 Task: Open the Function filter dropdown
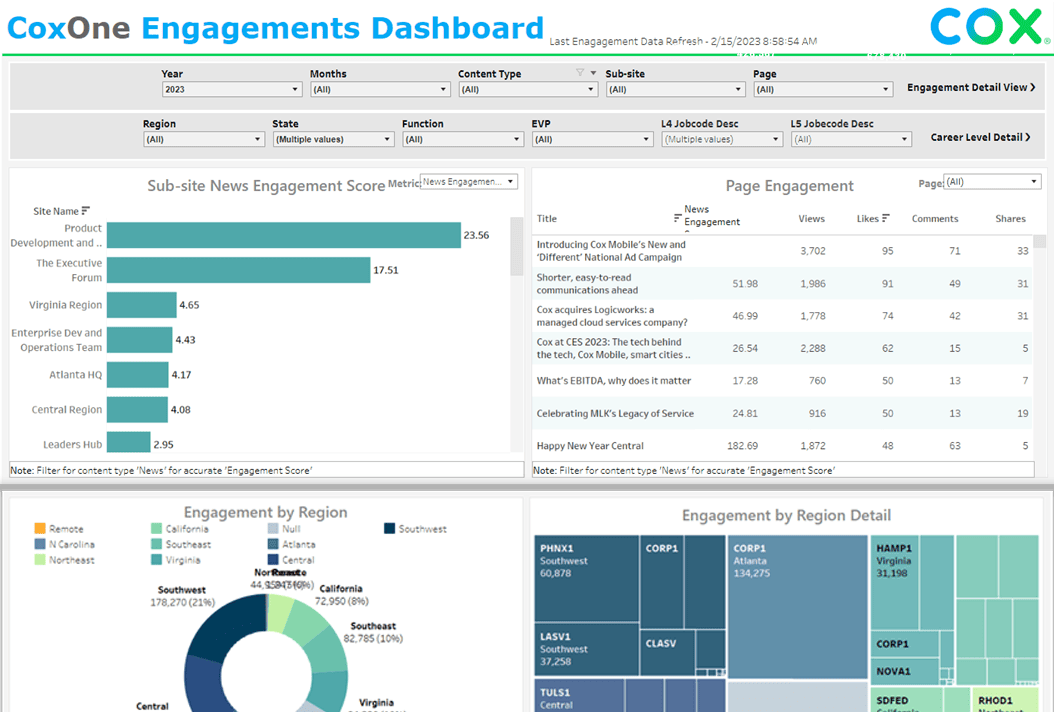(463, 139)
